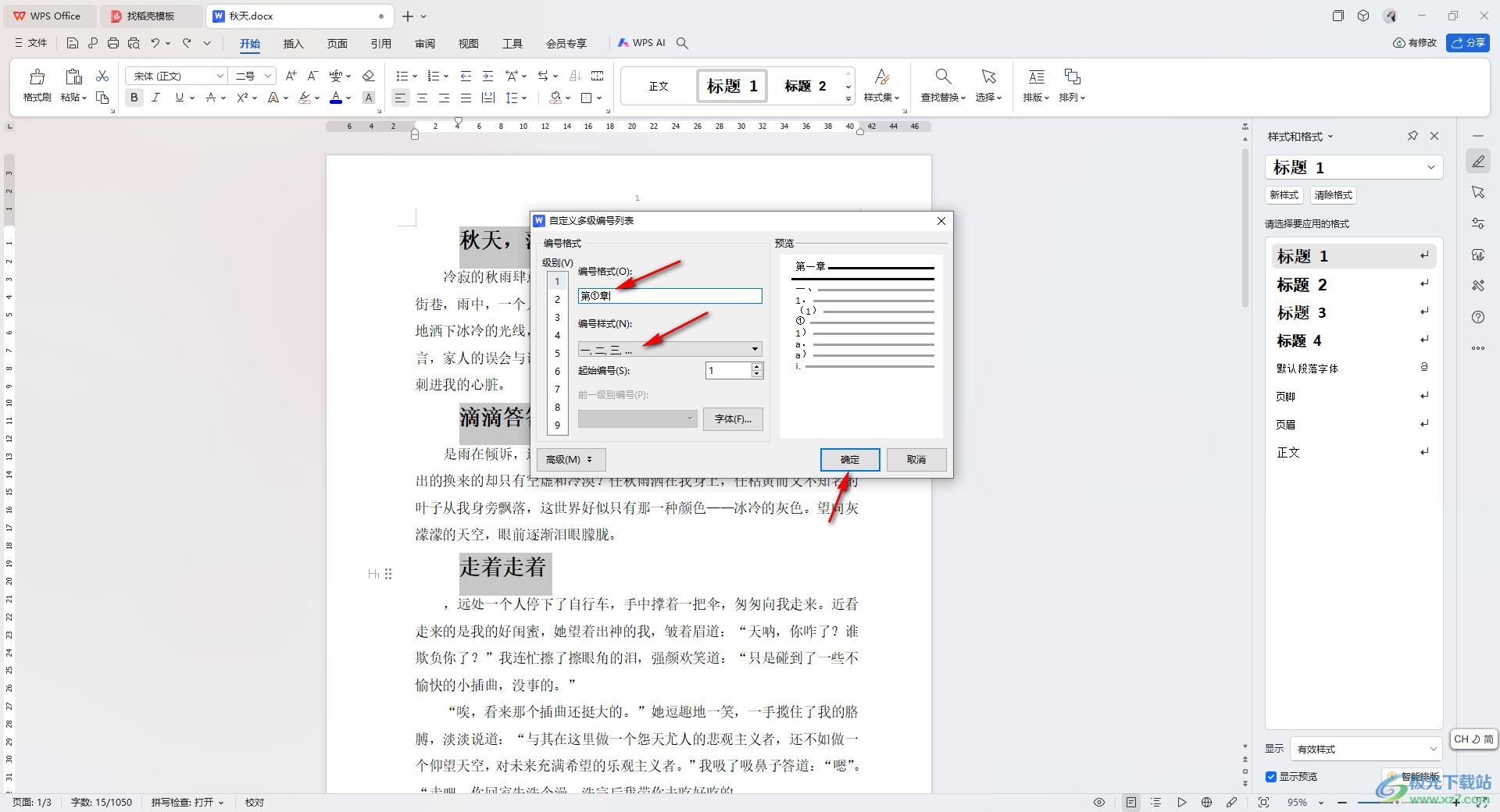Switch to the 视图 ribbon tab
This screenshot has height=812, width=1500.
point(468,43)
